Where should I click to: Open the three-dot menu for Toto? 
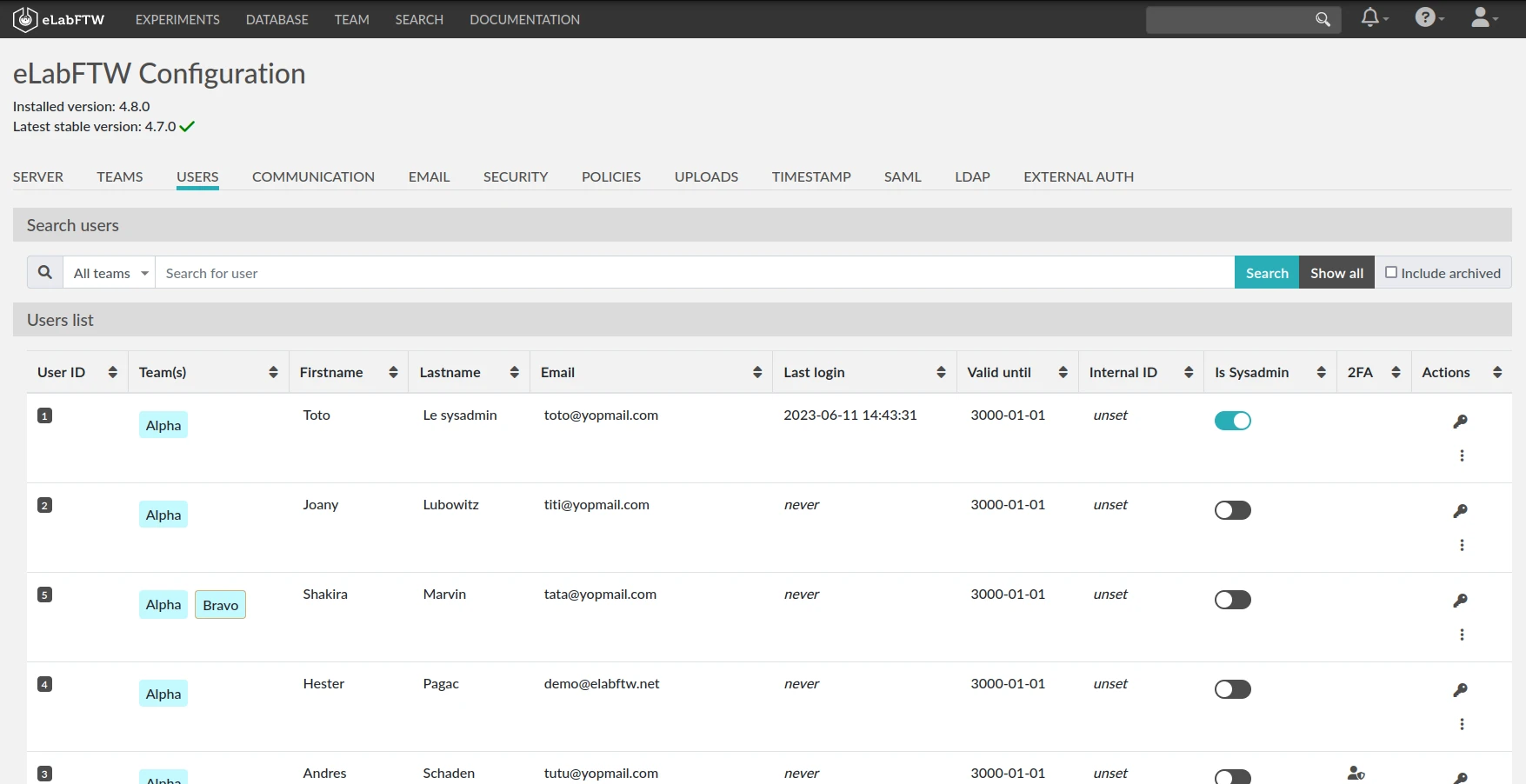pos(1462,455)
